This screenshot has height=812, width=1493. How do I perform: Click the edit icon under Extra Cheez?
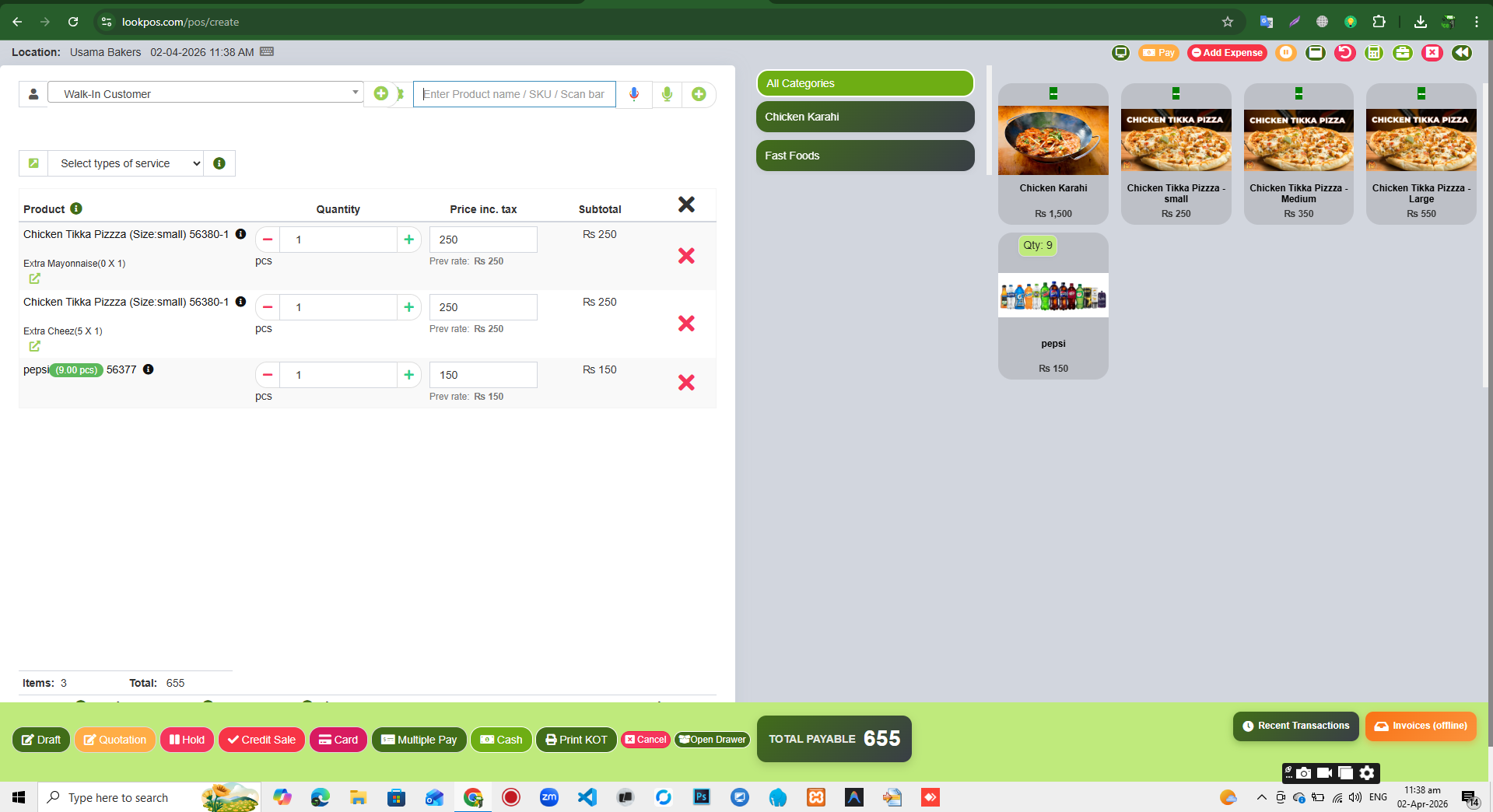34,347
